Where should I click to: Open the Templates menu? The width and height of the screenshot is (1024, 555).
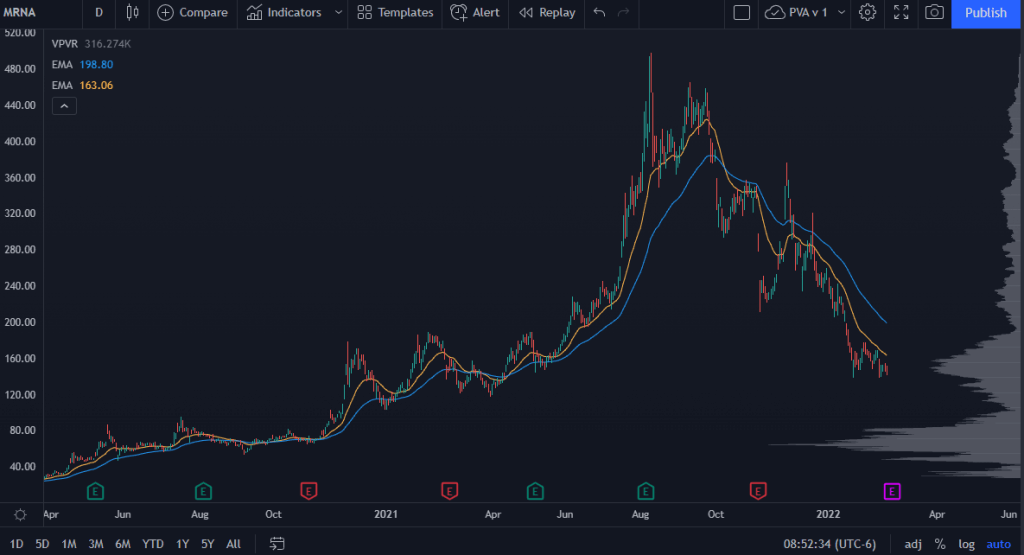coord(395,12)
